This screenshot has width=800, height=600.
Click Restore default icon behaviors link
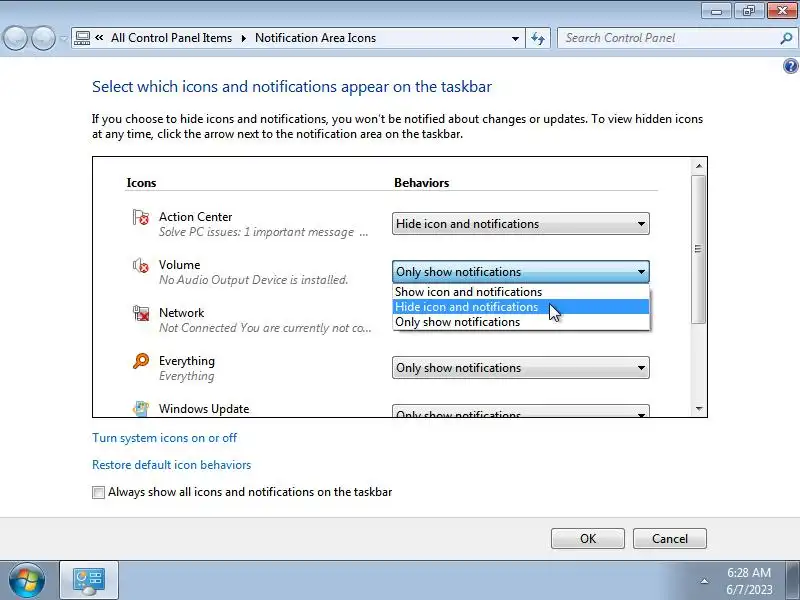point(171,465)
